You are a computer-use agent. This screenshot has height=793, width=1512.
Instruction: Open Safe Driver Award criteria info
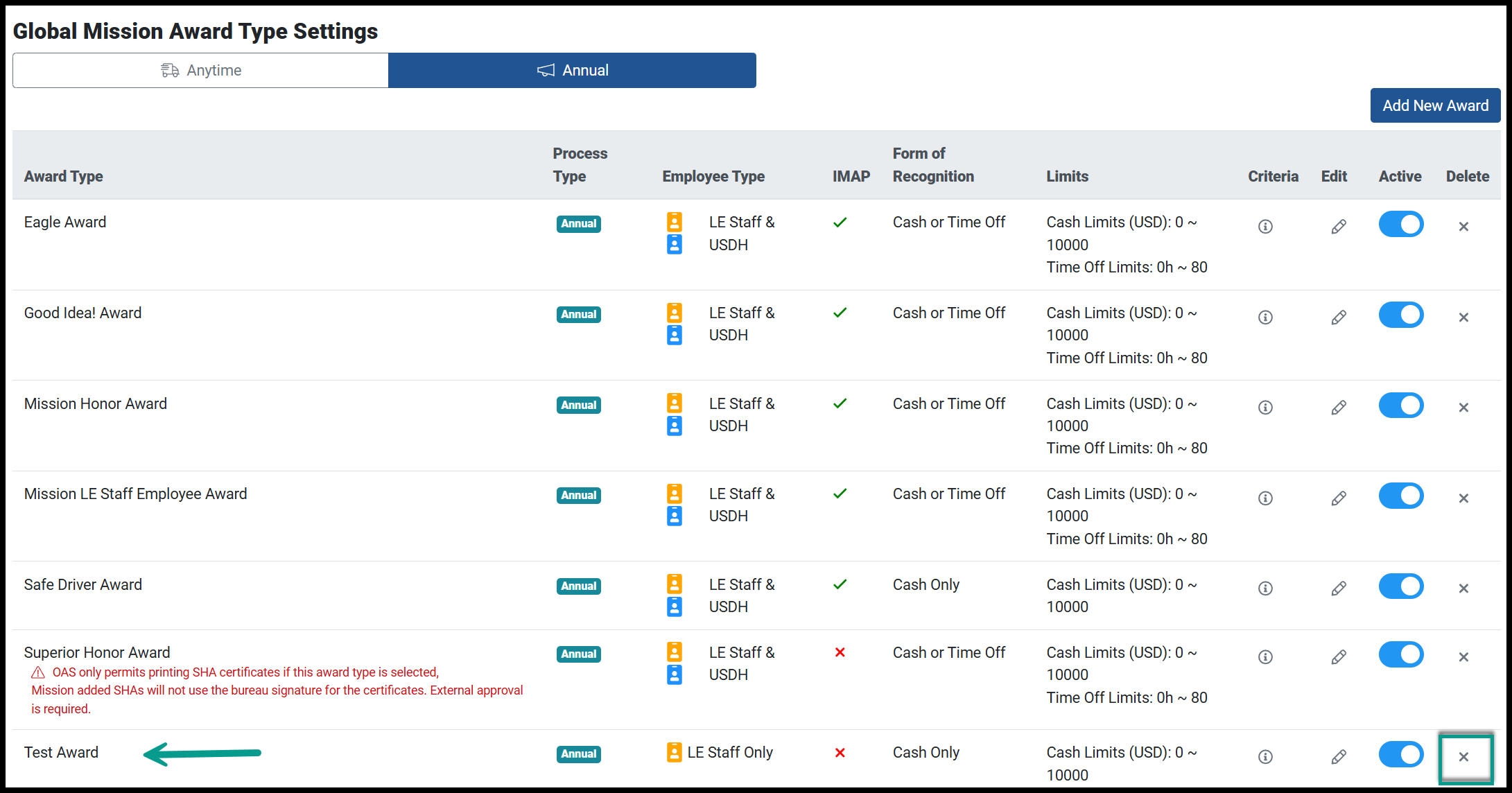click(1265, 589)
